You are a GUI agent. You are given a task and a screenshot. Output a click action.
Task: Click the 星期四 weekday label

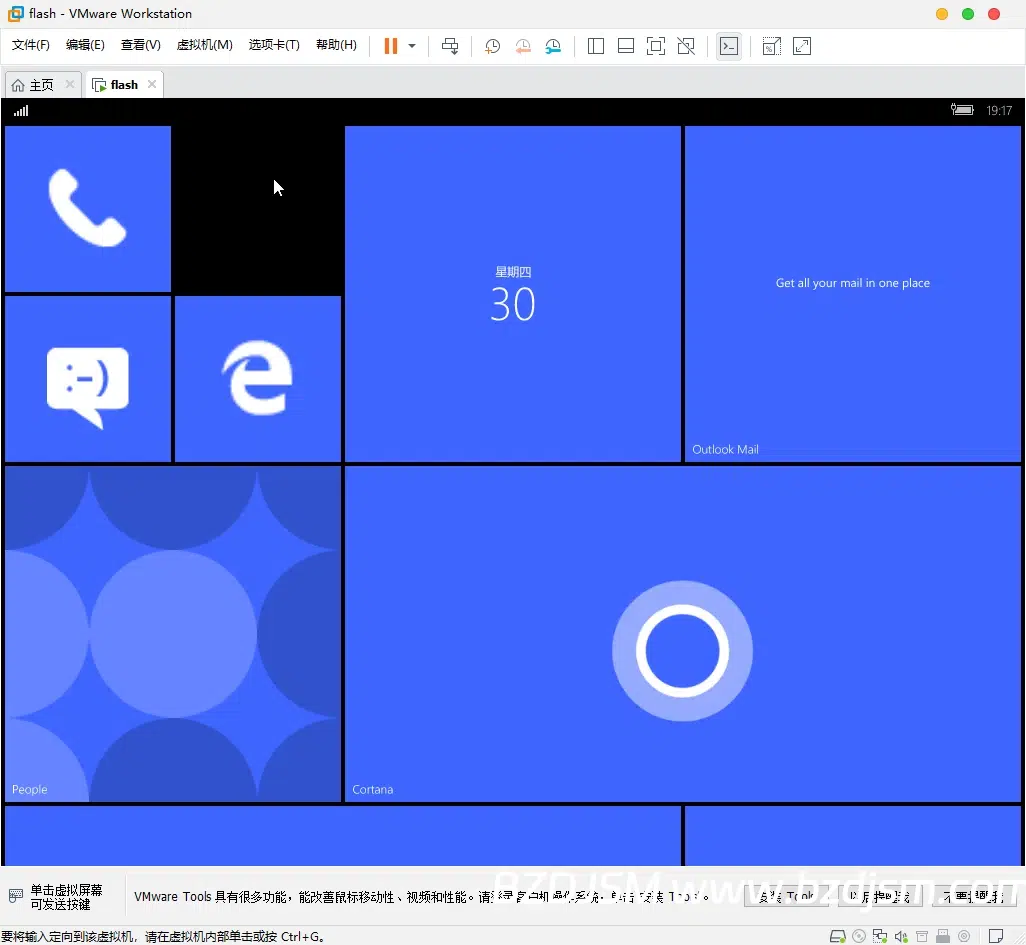[513, 272]
